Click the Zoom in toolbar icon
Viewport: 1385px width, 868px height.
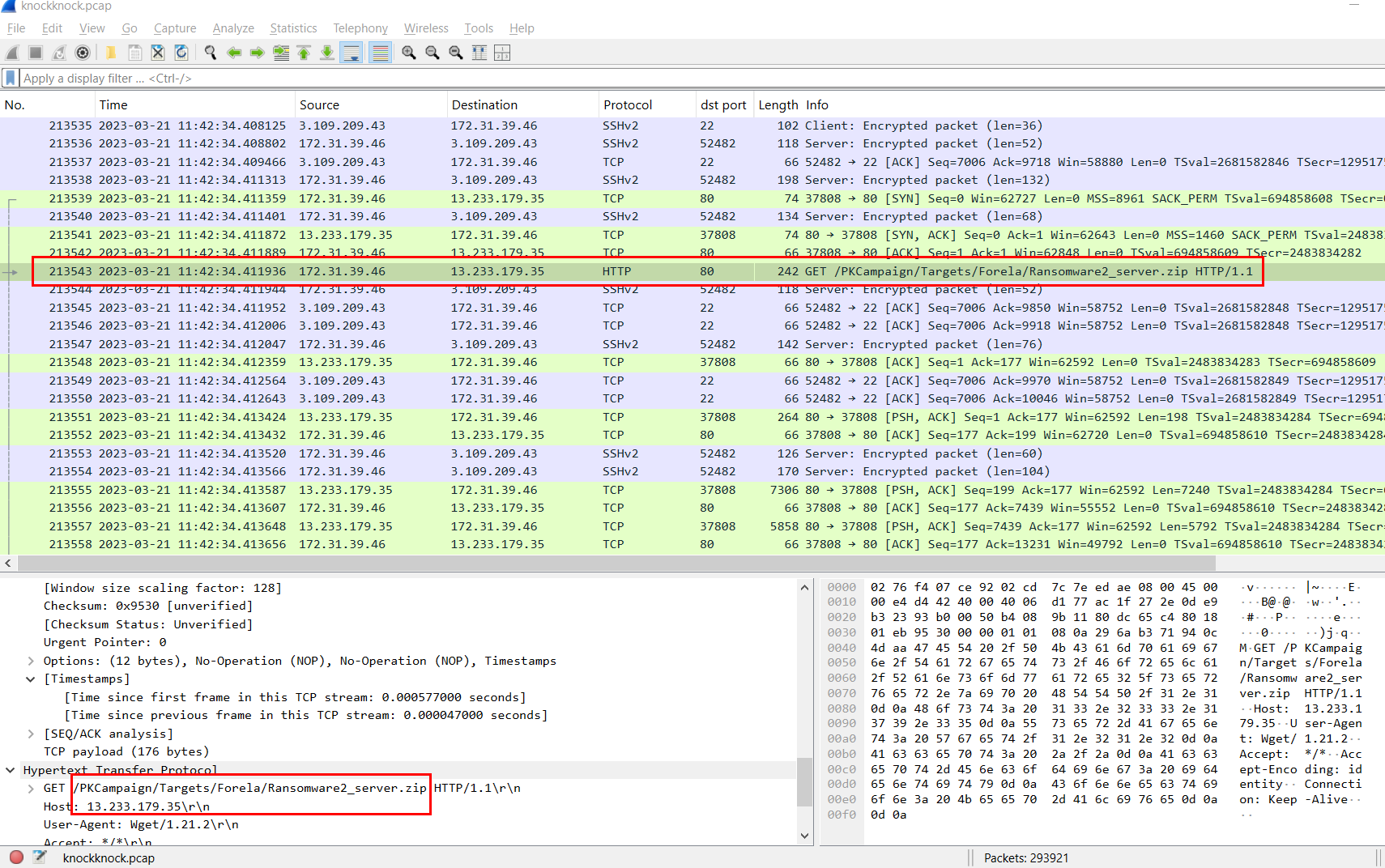pos(409,53)
